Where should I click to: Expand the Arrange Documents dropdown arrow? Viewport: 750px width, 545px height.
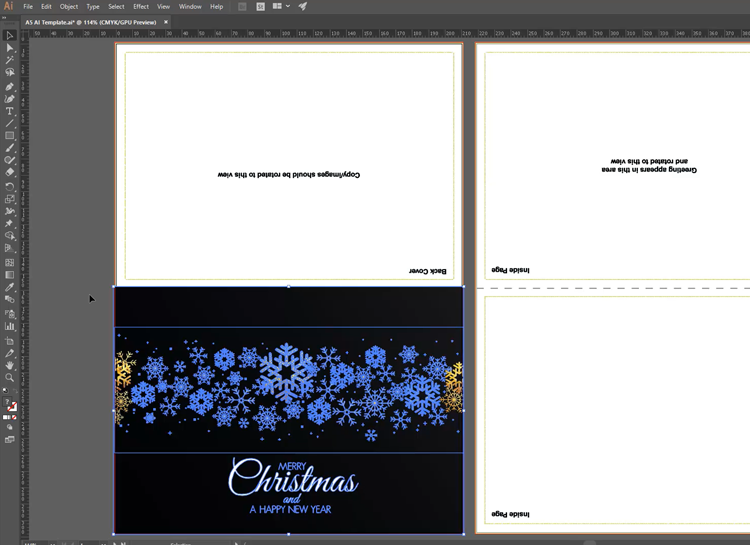288,6
